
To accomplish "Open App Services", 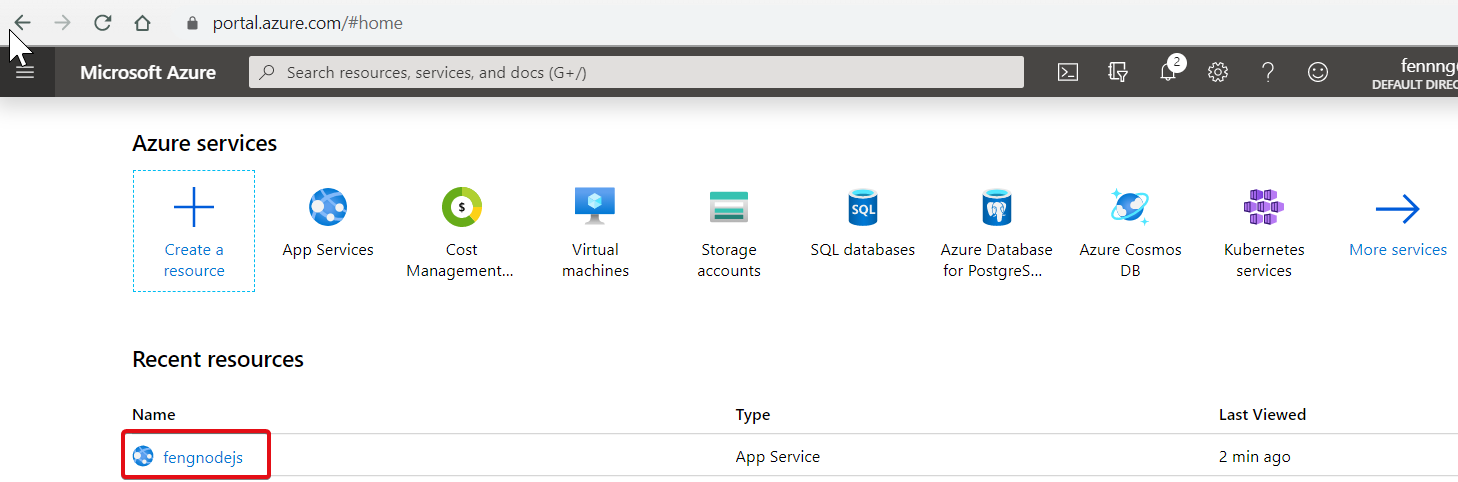I will point(328,224).
